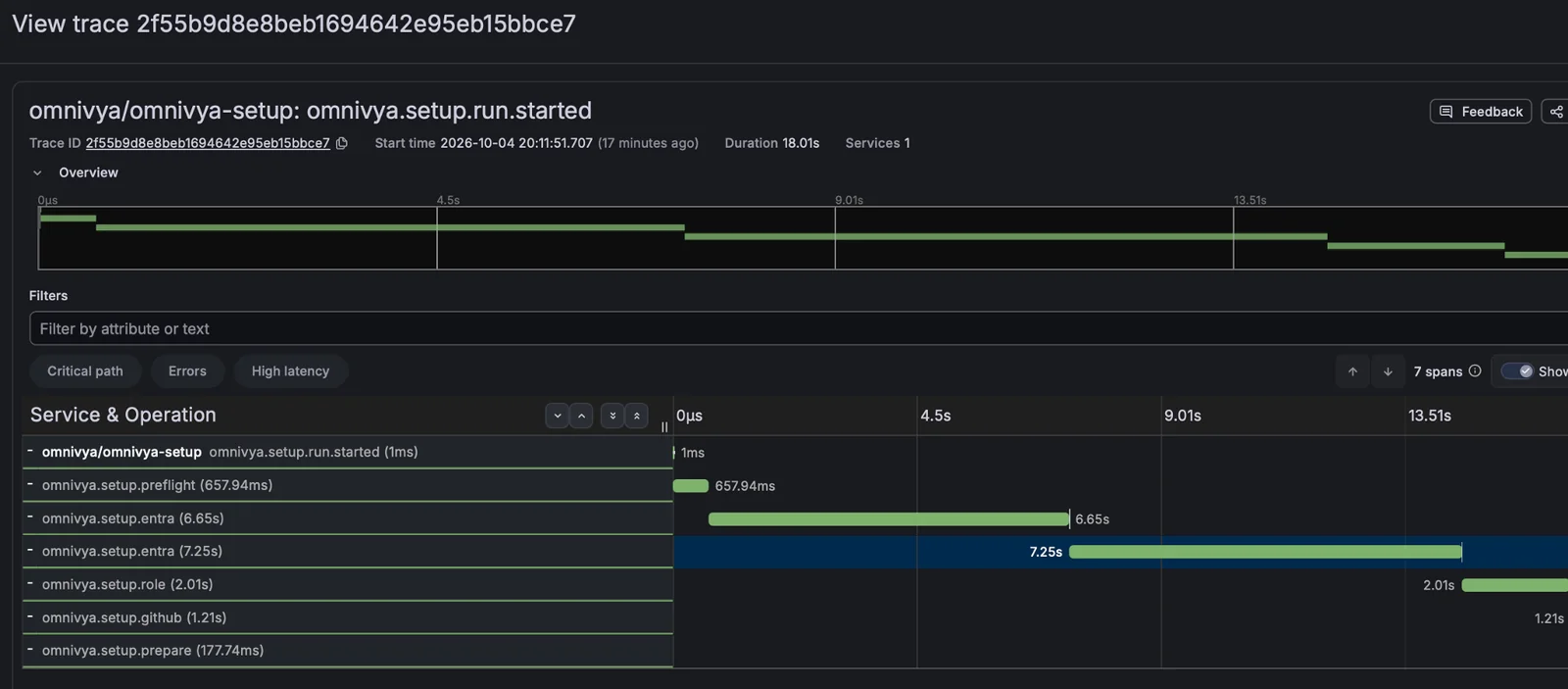1568x689 pixels.
Task: Click the 2.01s role span bar
Action: pos(1515,585)
